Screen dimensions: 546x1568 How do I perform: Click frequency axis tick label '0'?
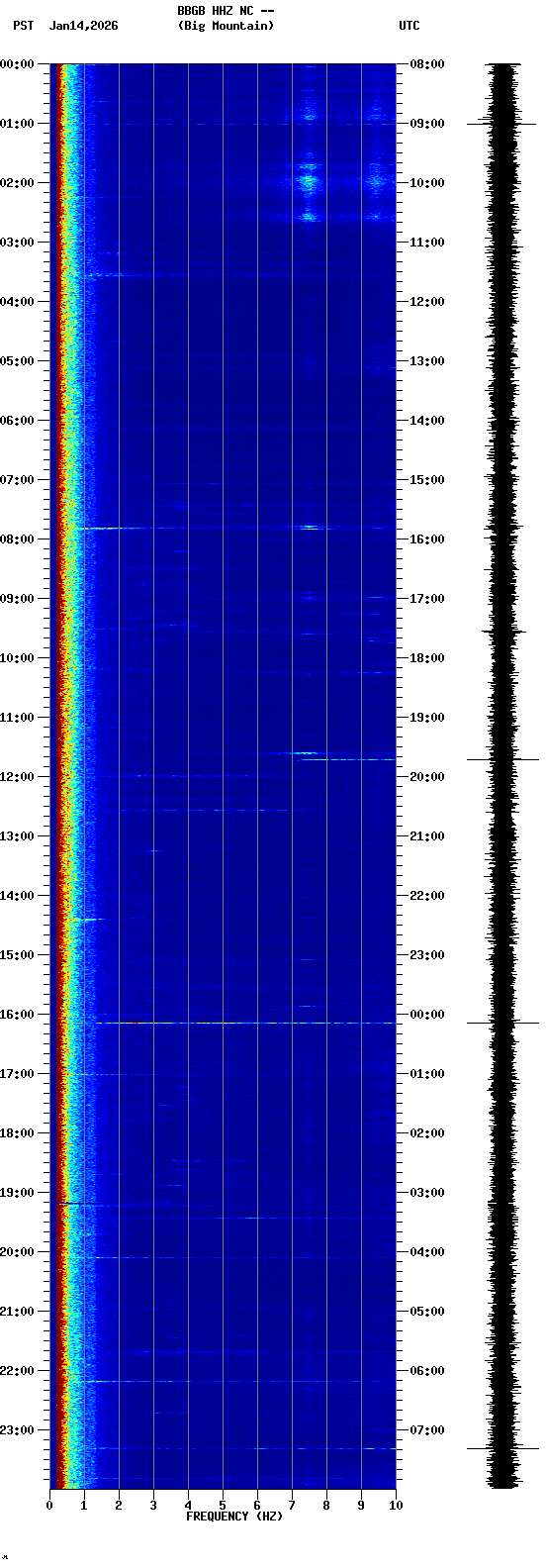(49, 1506)
